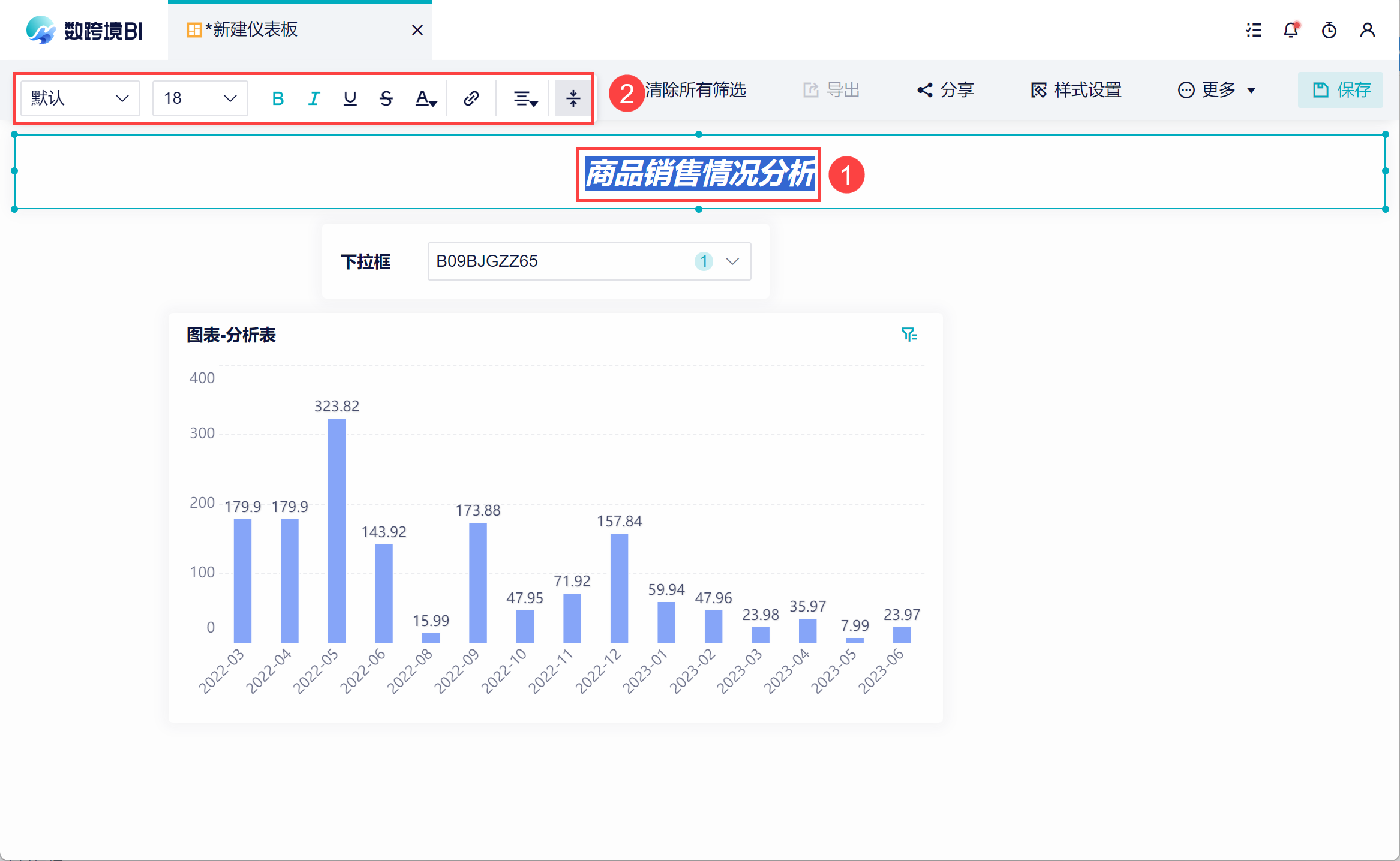Toggle italic text formatting
Screen dimensions: 1400x861
(x=314, y=98)
